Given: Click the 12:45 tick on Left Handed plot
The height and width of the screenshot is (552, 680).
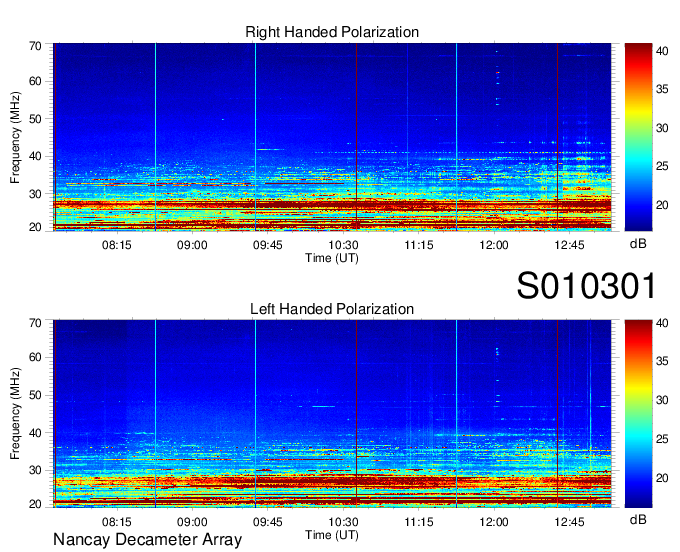Looking at the screenshot, I should tap(569, 522).
